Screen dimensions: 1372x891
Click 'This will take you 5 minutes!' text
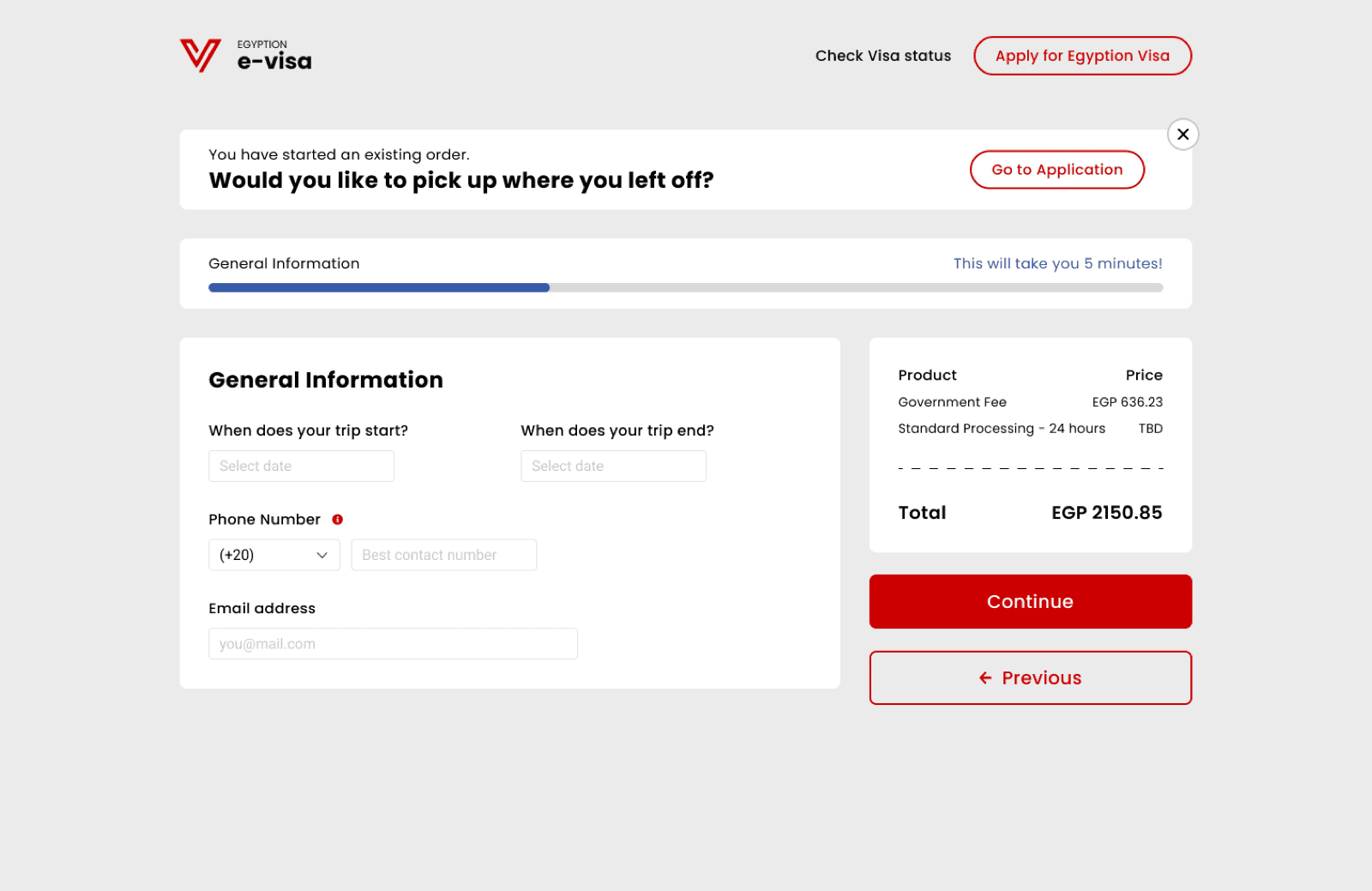pyautogui.click(x=1058, y=263)
